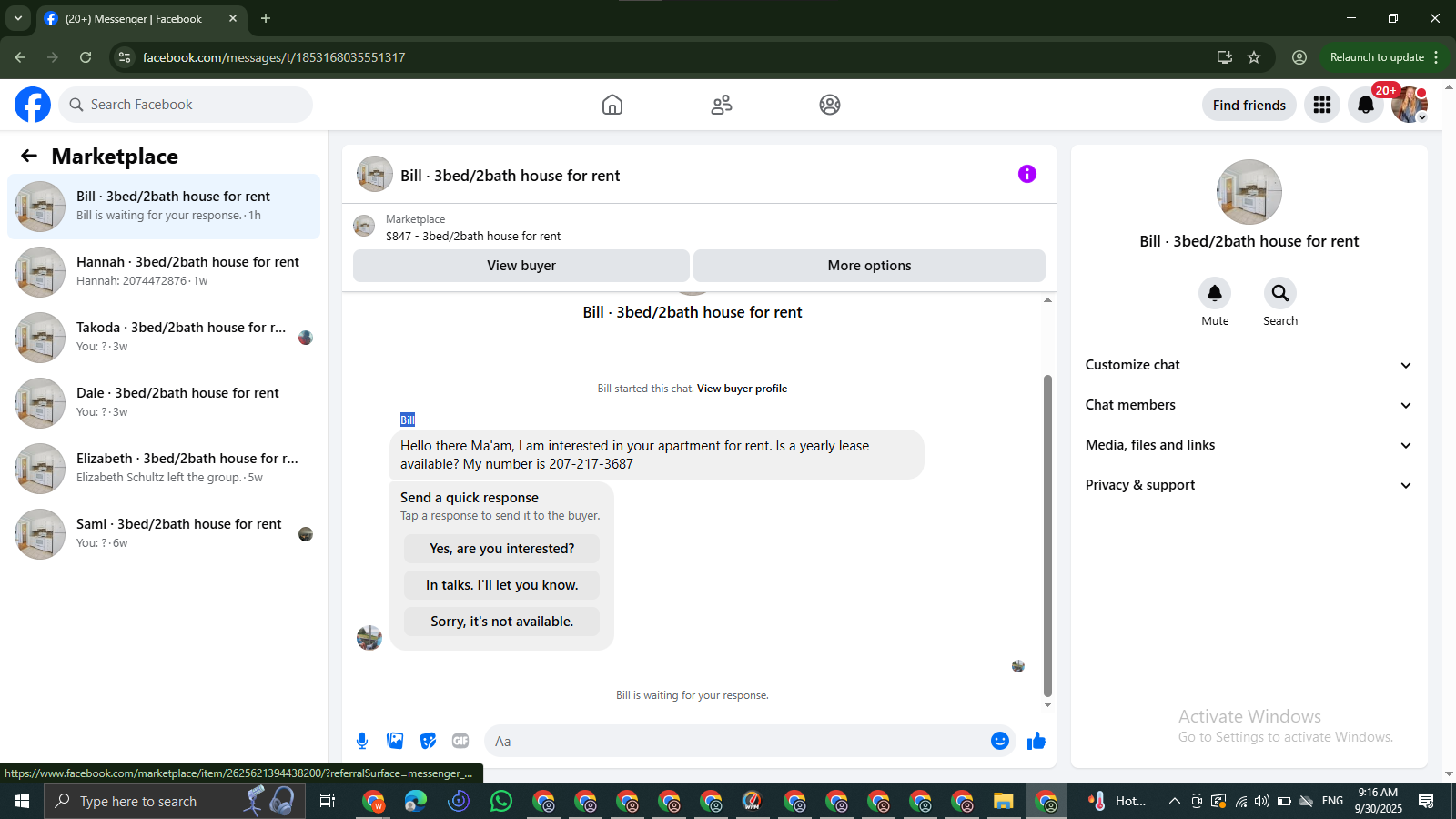Show hidden system tray icons
This screenshot has width=1456, height=819.
[1174, 801]
